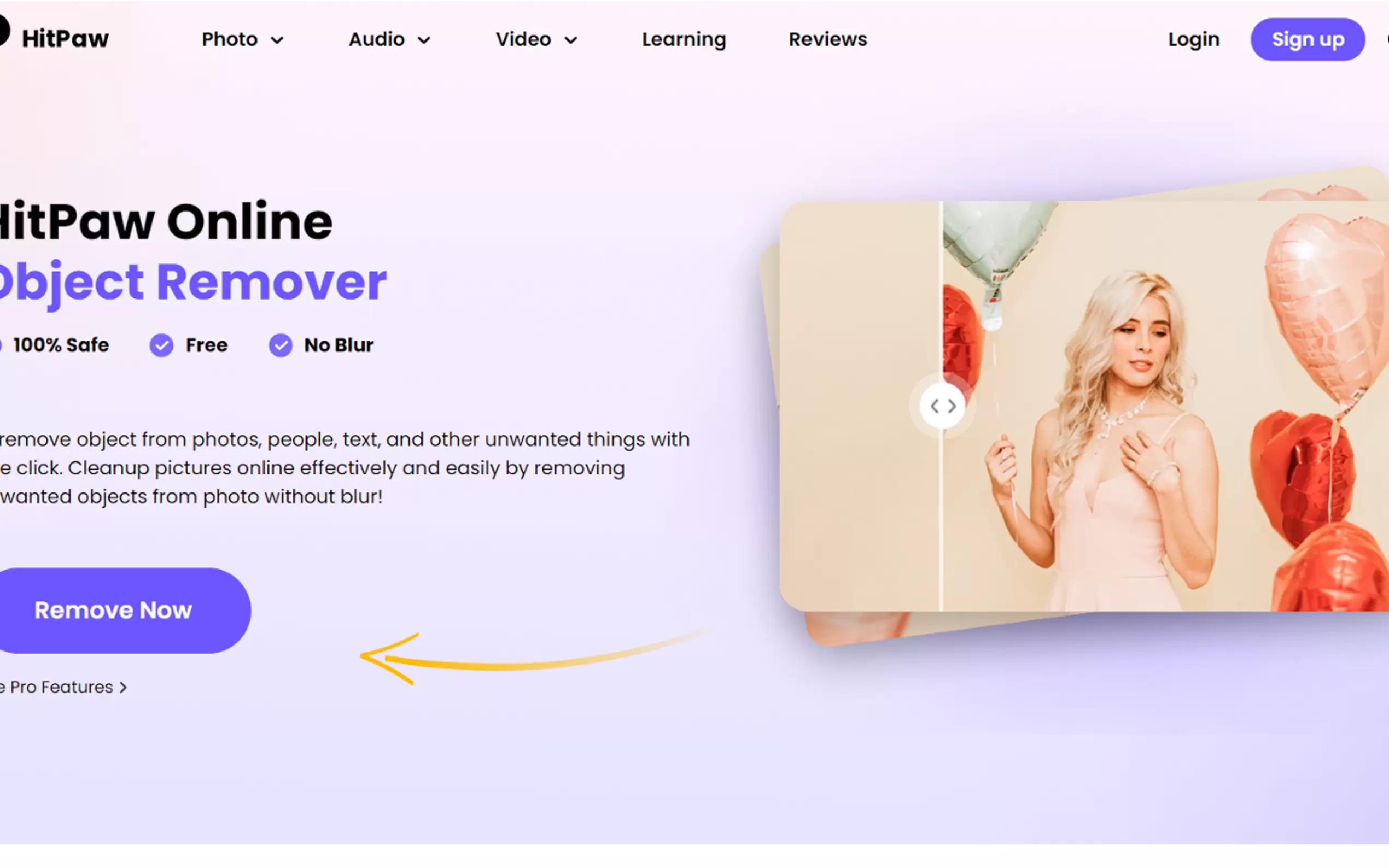Image resolution: width=1389 pixels, height=868 pixels.
Task: Expand the Photo dropdown arrow
Action: 277,40
